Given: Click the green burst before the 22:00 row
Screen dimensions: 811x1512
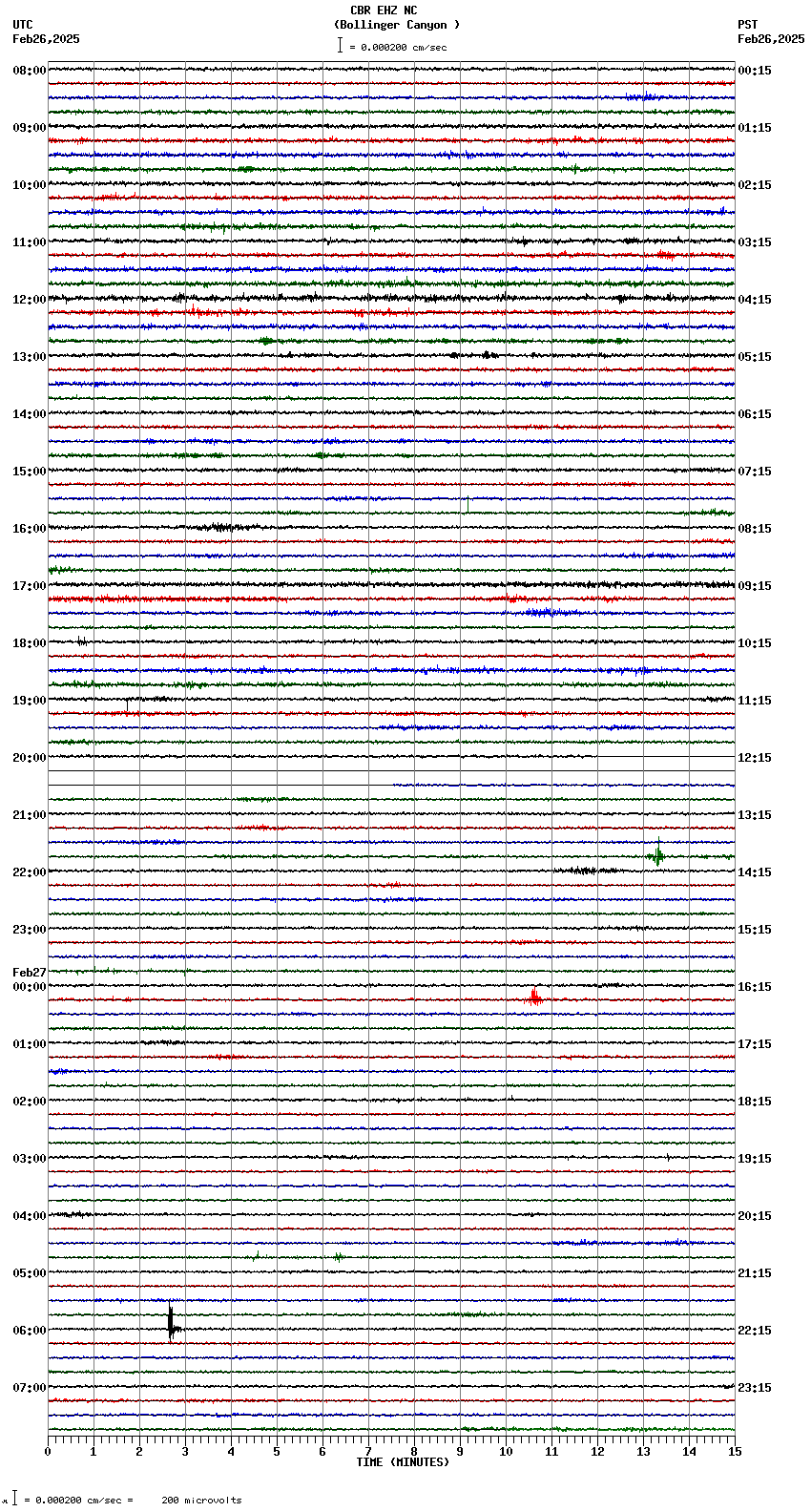Looking at the screenshot, I should pyautogui.click(x=657, y=853).
